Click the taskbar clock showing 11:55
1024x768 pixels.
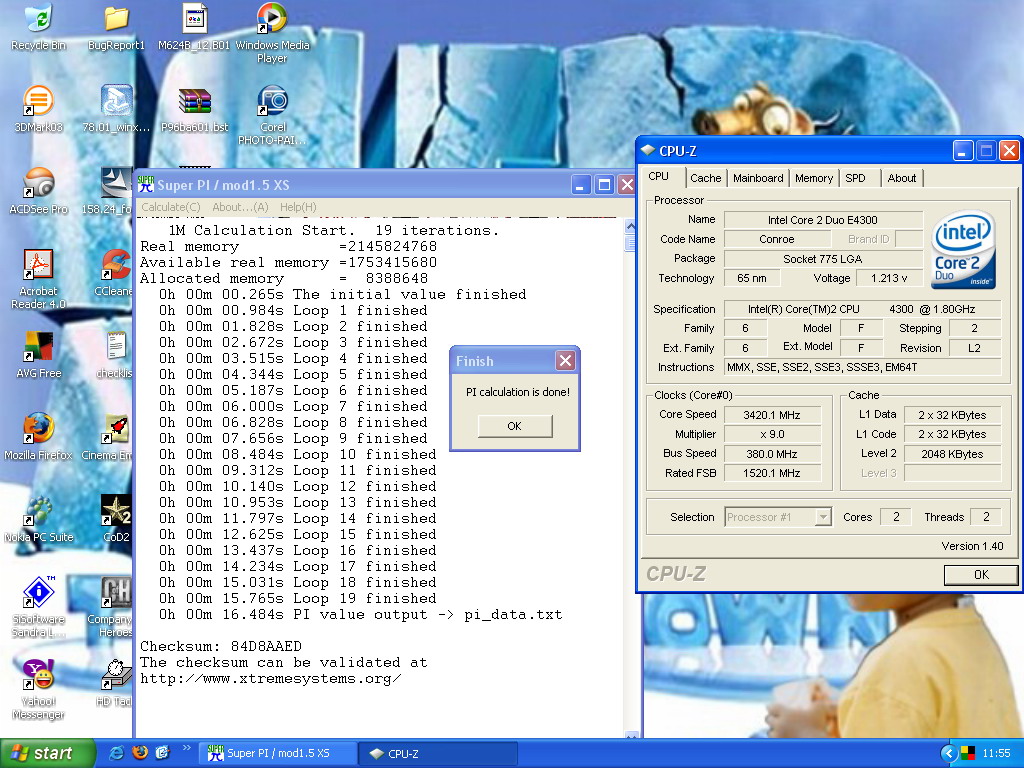997,754
